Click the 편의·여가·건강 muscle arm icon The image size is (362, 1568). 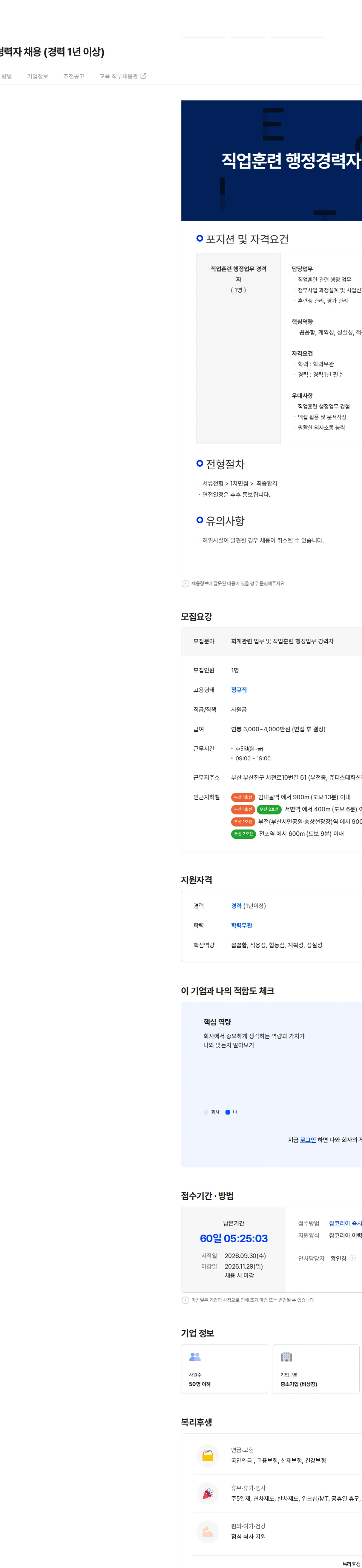(x=207, y=1531)
